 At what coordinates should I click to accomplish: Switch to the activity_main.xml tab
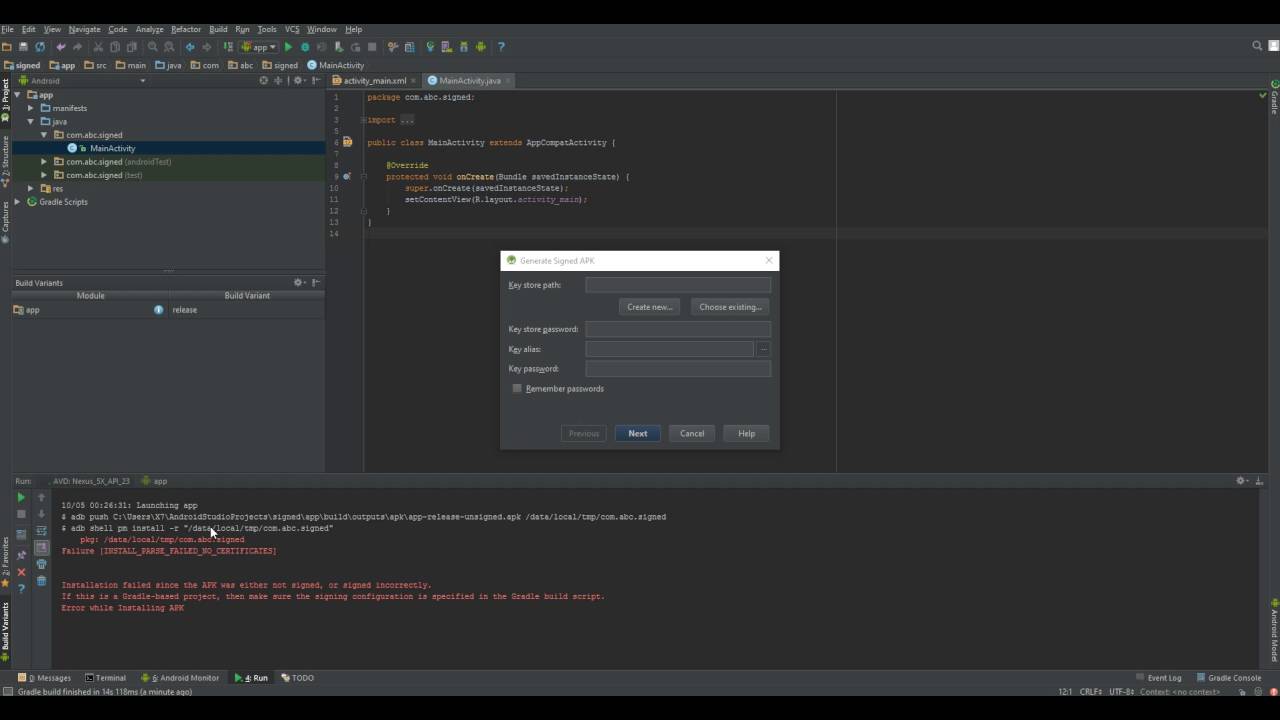(374, 80)
